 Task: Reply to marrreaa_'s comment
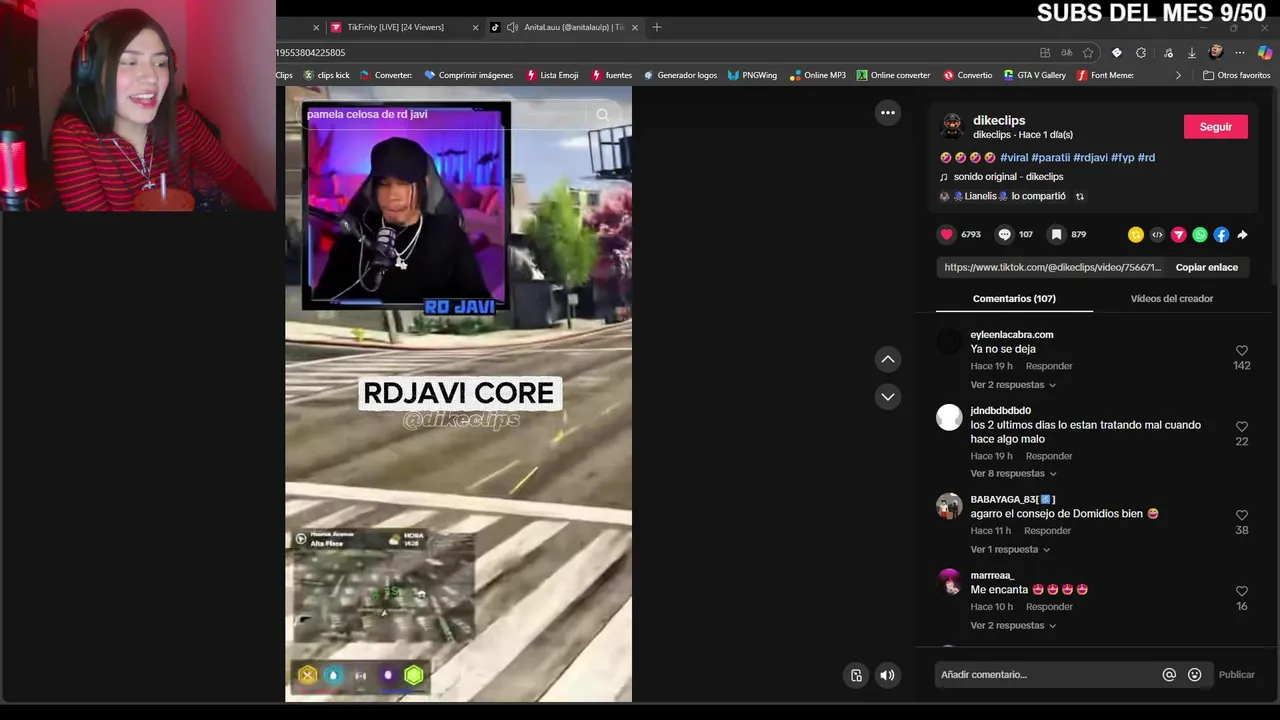coord(1049,607)
